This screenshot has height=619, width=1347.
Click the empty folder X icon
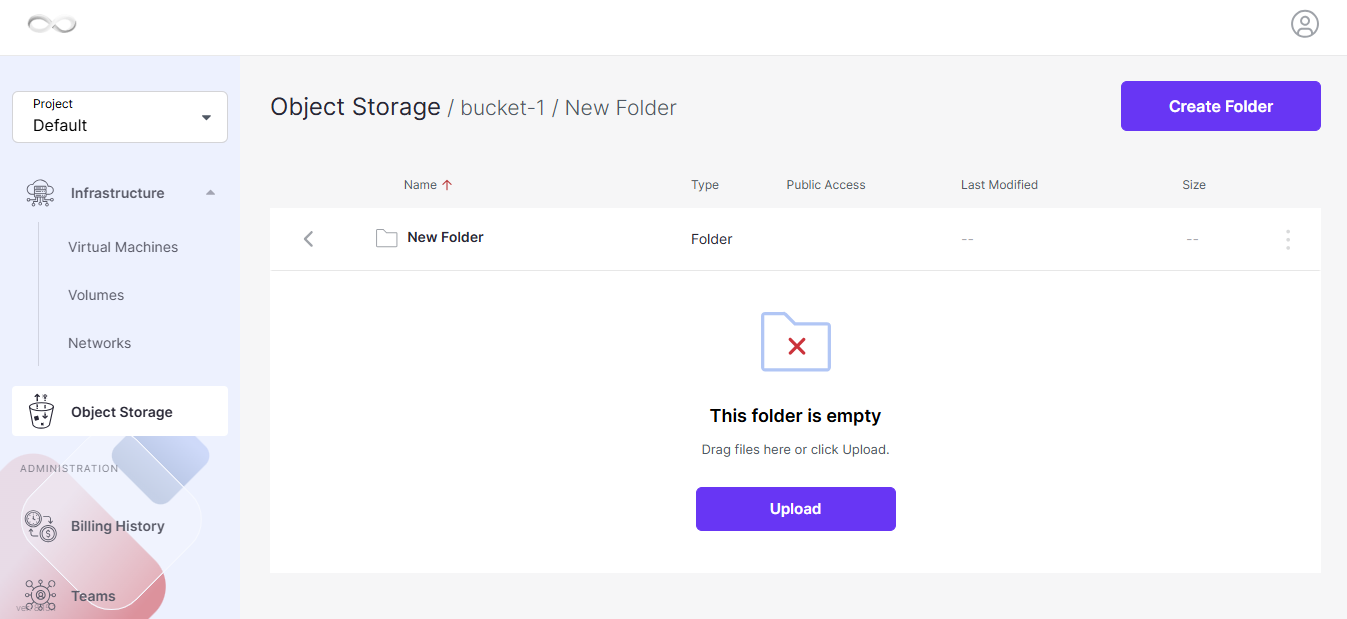(796, 342)
